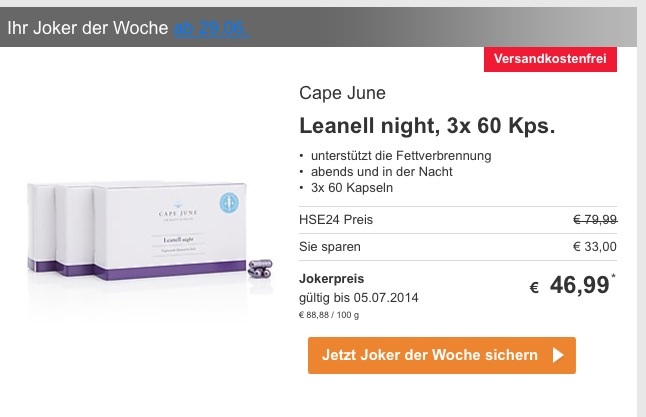Open the "Leanell night, 3x 60 Kps." title
This screenshot has width=646, height=417.
coord(427,126)
